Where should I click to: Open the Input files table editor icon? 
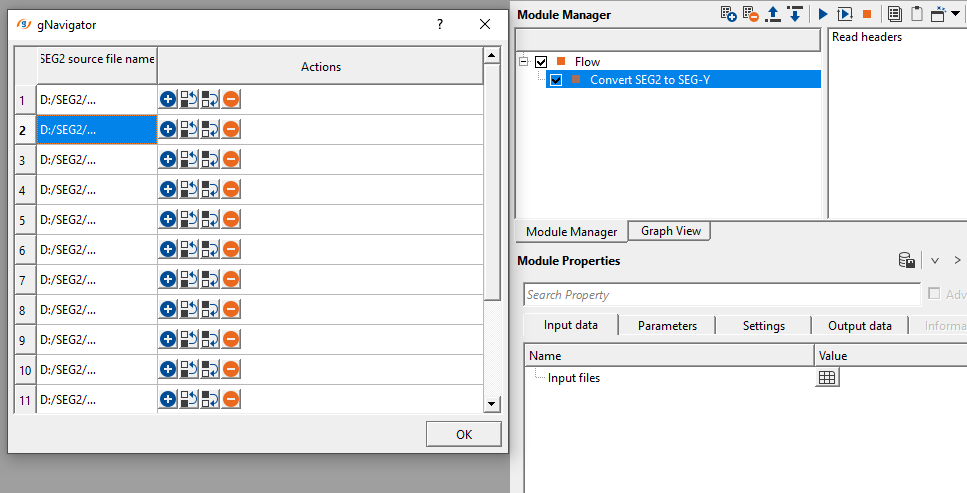click(827, 378)
